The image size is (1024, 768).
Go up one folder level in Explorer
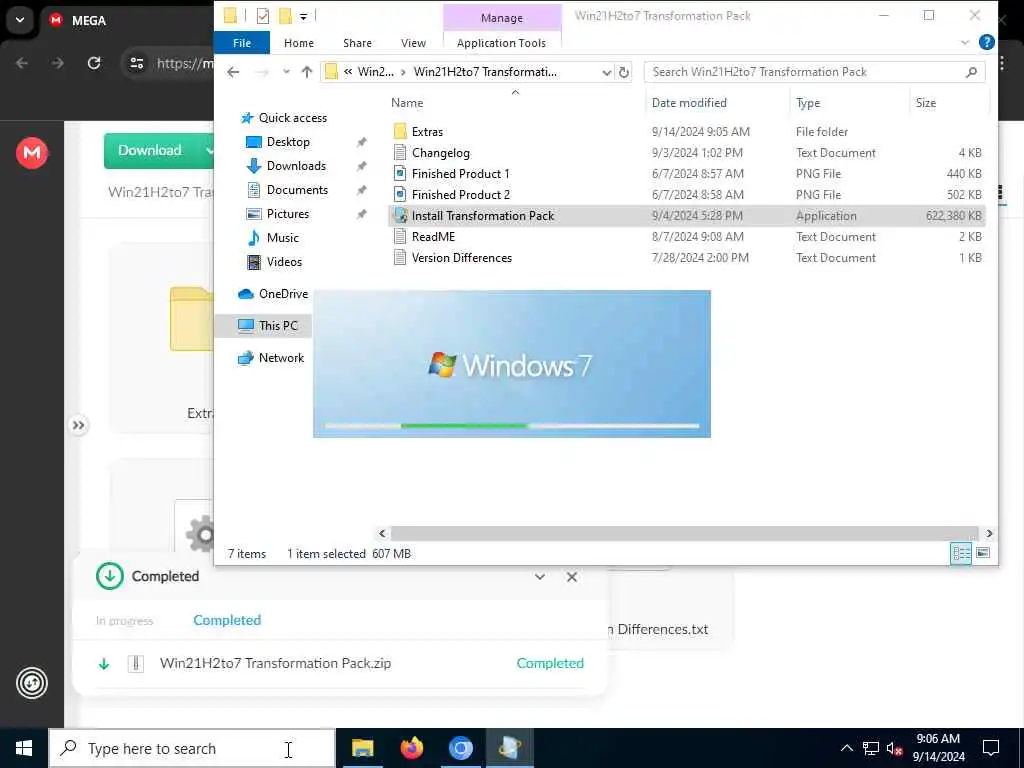tap(306, 72)
